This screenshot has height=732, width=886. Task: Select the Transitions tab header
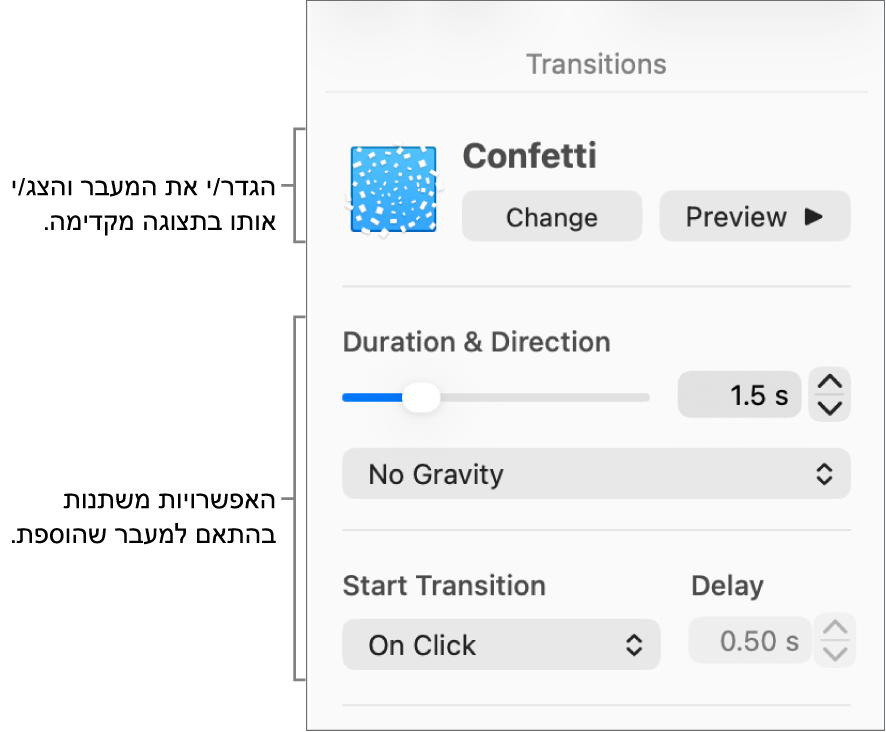(x=596, y=64)
